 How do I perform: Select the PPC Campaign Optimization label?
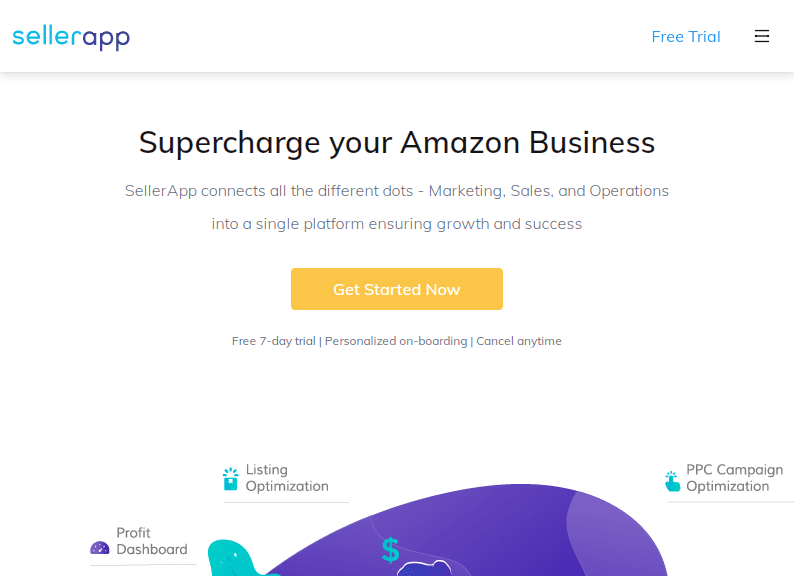734,478
